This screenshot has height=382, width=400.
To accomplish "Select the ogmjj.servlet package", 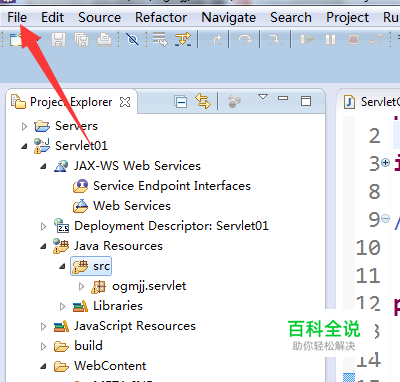I will (x=149, y=286).
